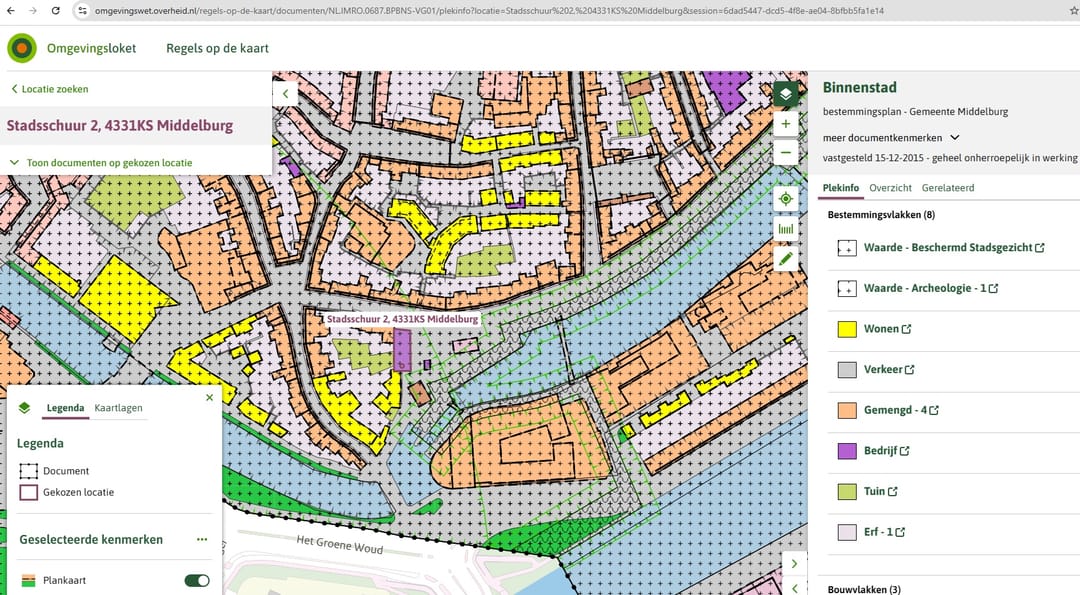1080x595 pixels.
Task: Open the map layers button on the map
Action: 786,94
